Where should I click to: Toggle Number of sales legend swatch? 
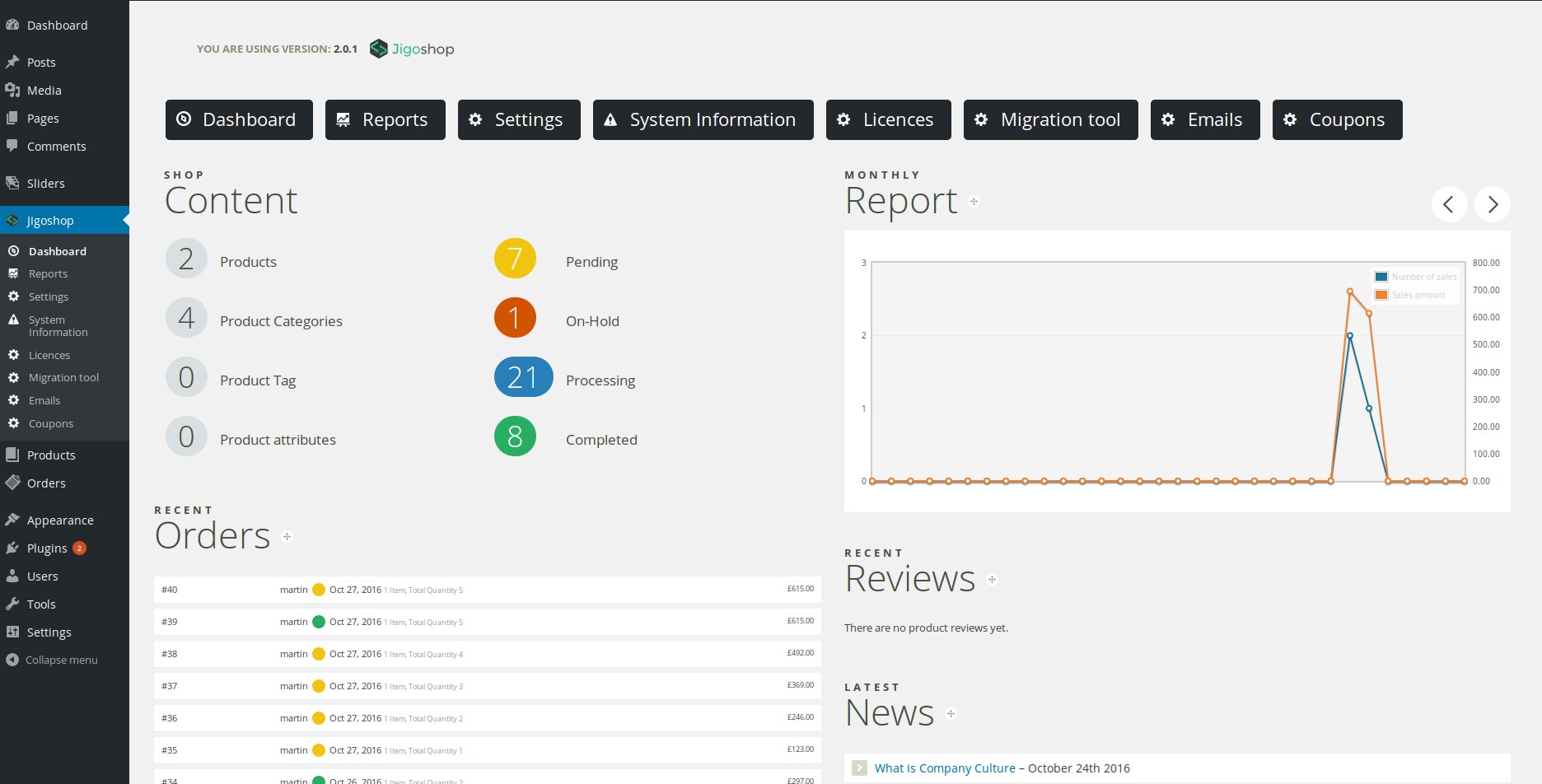pyautogui.click(x=1381, y=277)
